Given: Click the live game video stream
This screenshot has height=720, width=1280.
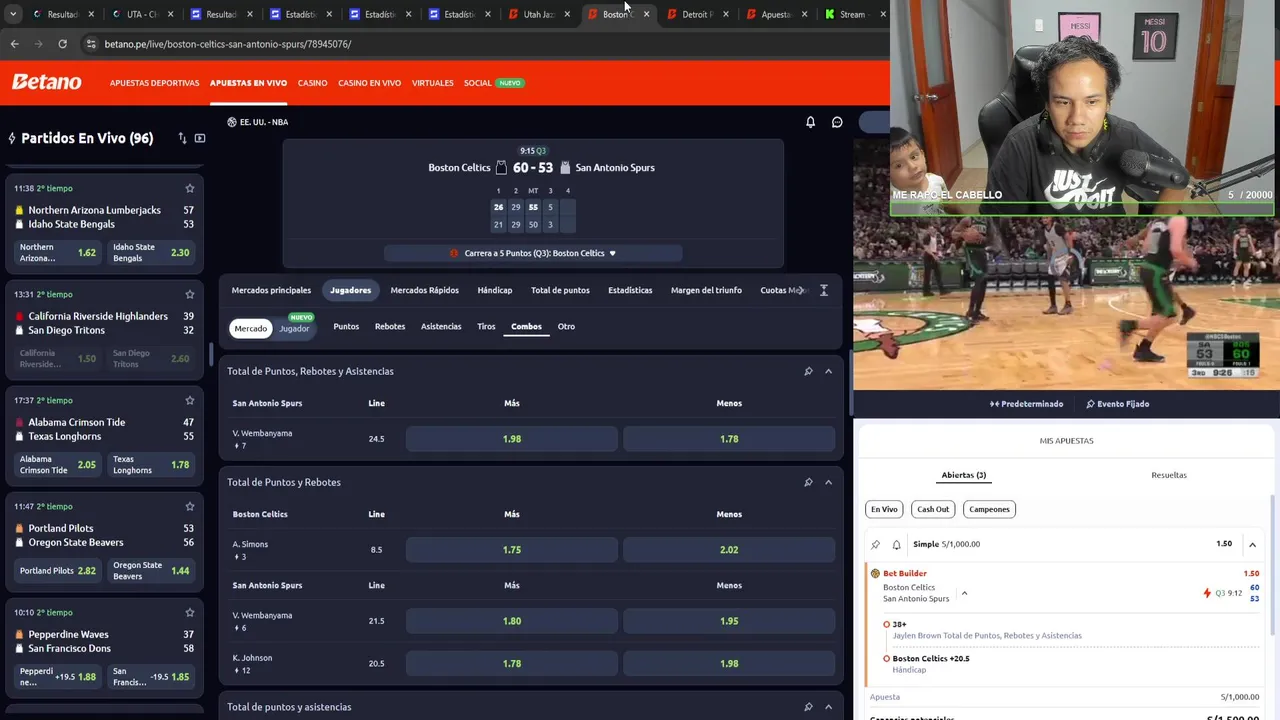Looking at the screenshot, I should 1066,304.
